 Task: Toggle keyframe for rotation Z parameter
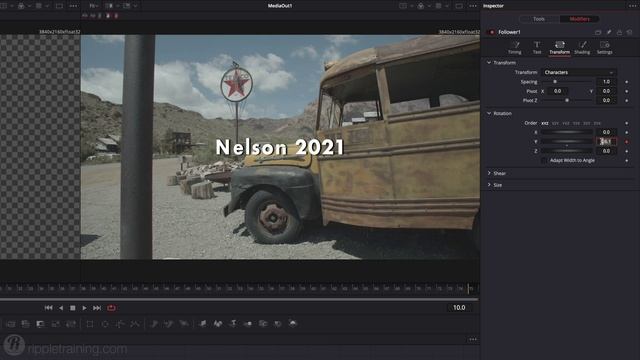pyautogui.click(x=627, y=151)
